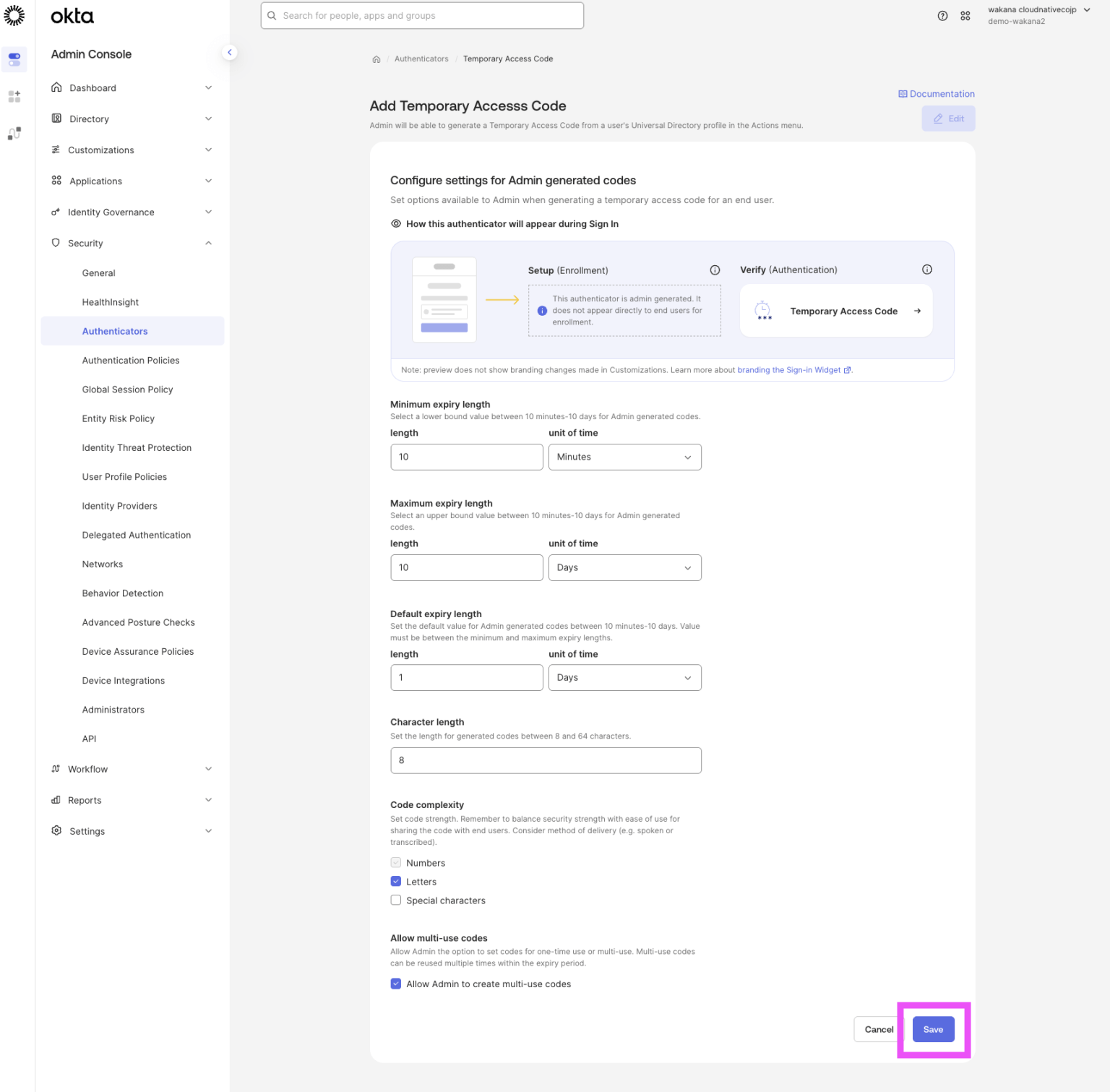This screenshot has height=1092, width=1110.
Task: Save the Temporary Access Code settings
Action: pyautogui.click(x=933, y=1029)
